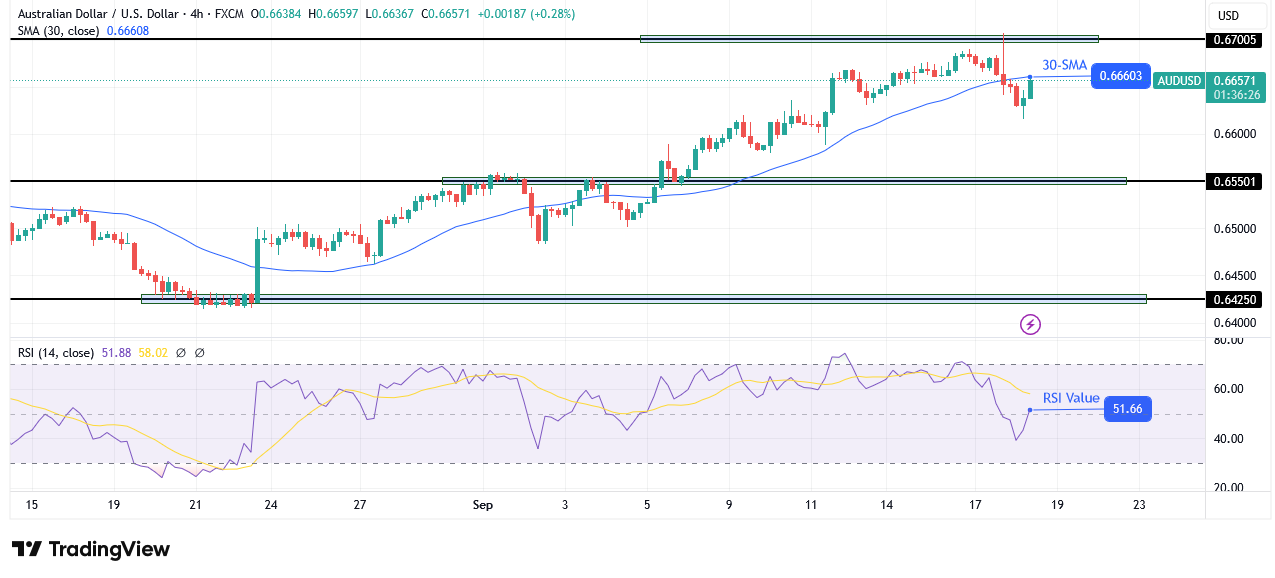Click the blue RSI Value callout label
The height and width of the screenshot is (578, 1275).
(1070, 399)
